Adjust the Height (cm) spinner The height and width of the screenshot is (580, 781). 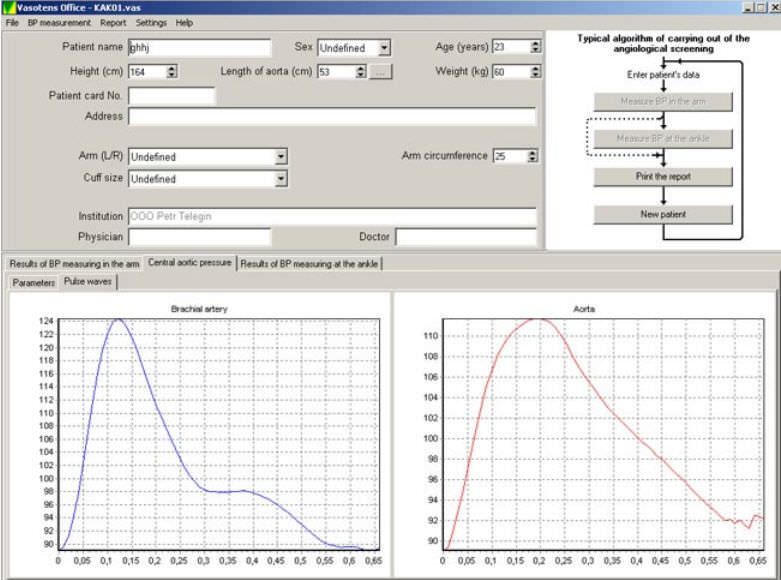click(171, 72)
